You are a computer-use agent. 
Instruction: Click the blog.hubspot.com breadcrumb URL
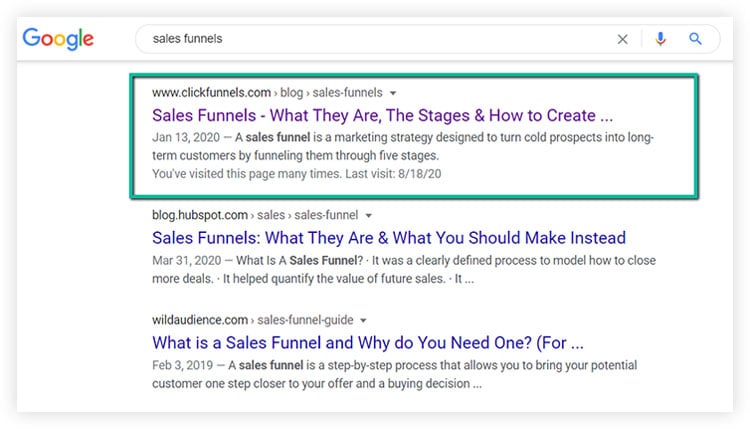click(198, 215)
